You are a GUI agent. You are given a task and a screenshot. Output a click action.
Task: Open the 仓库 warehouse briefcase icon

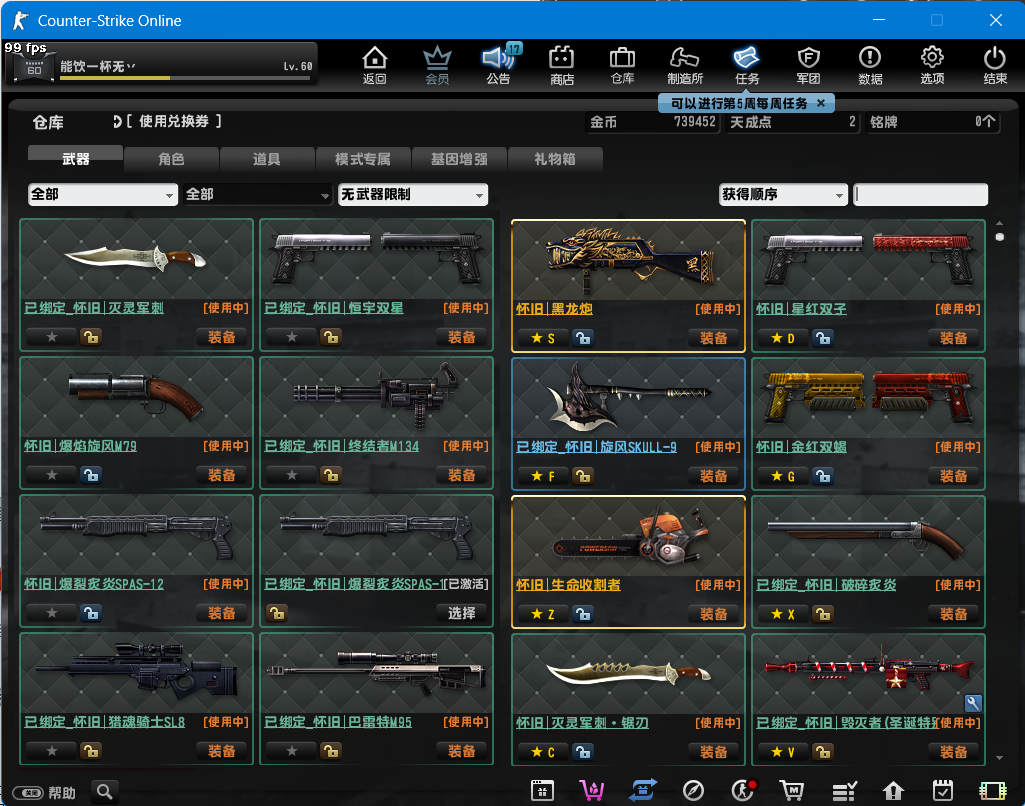pyautogui.click(x=622, y=65)
